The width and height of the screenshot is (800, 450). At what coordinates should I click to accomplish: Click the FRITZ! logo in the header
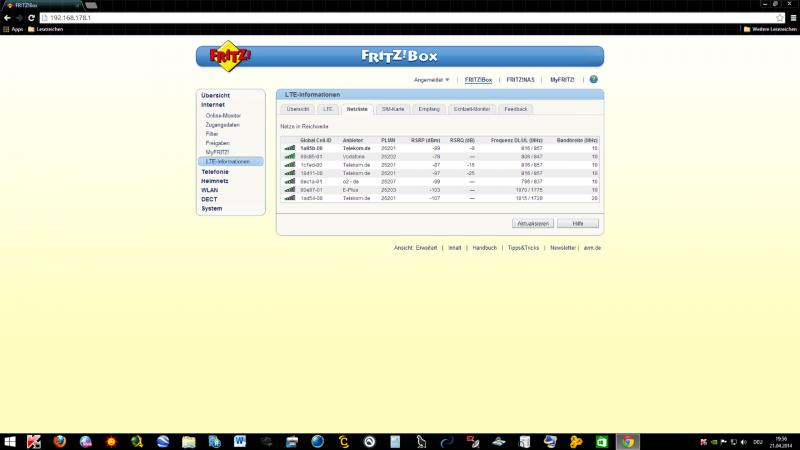coord(230,56)
